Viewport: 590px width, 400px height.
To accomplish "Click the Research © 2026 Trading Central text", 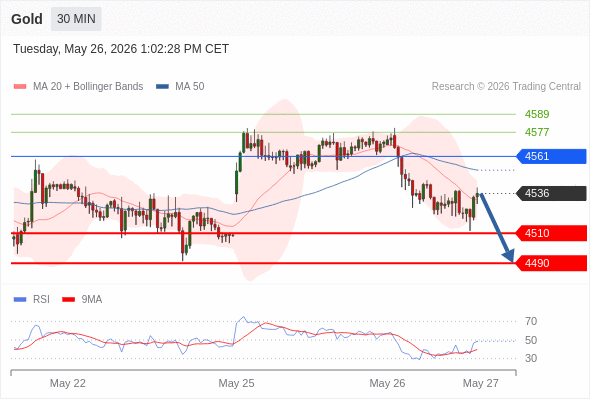I will click(x=506, y=87).
